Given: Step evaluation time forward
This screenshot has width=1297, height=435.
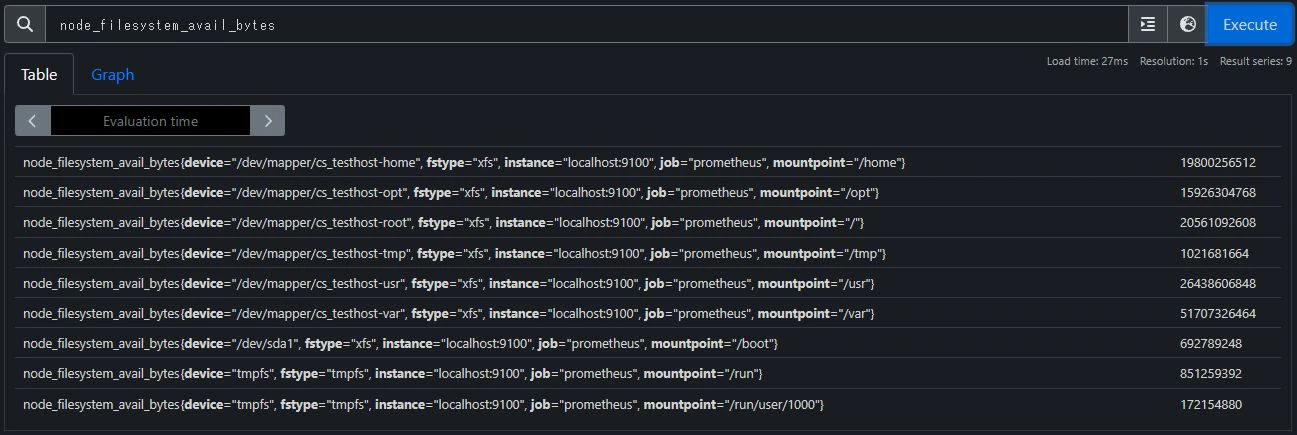Looking at the screenshot, I should click(268, 121).
